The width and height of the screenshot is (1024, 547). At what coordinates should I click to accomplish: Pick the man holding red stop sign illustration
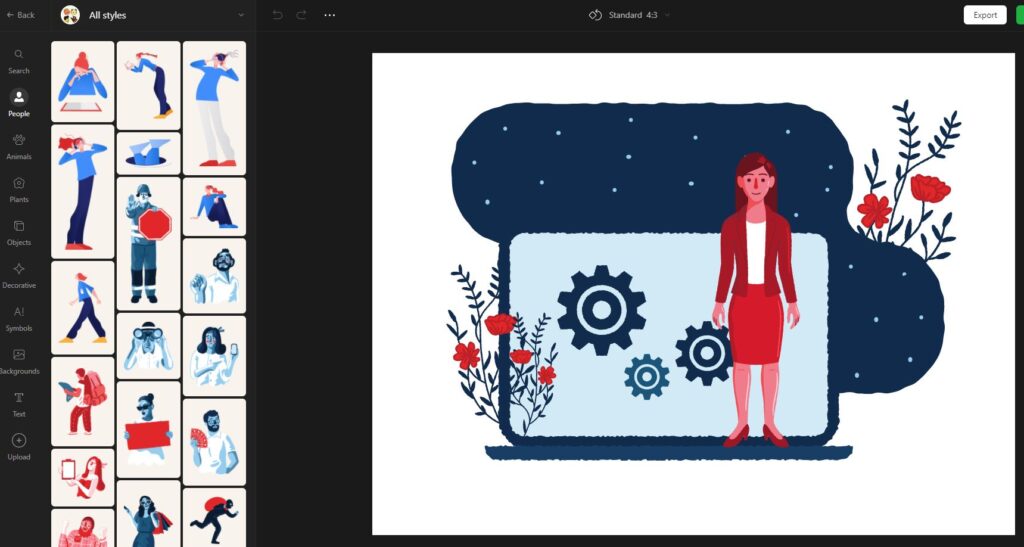point(148,243)
